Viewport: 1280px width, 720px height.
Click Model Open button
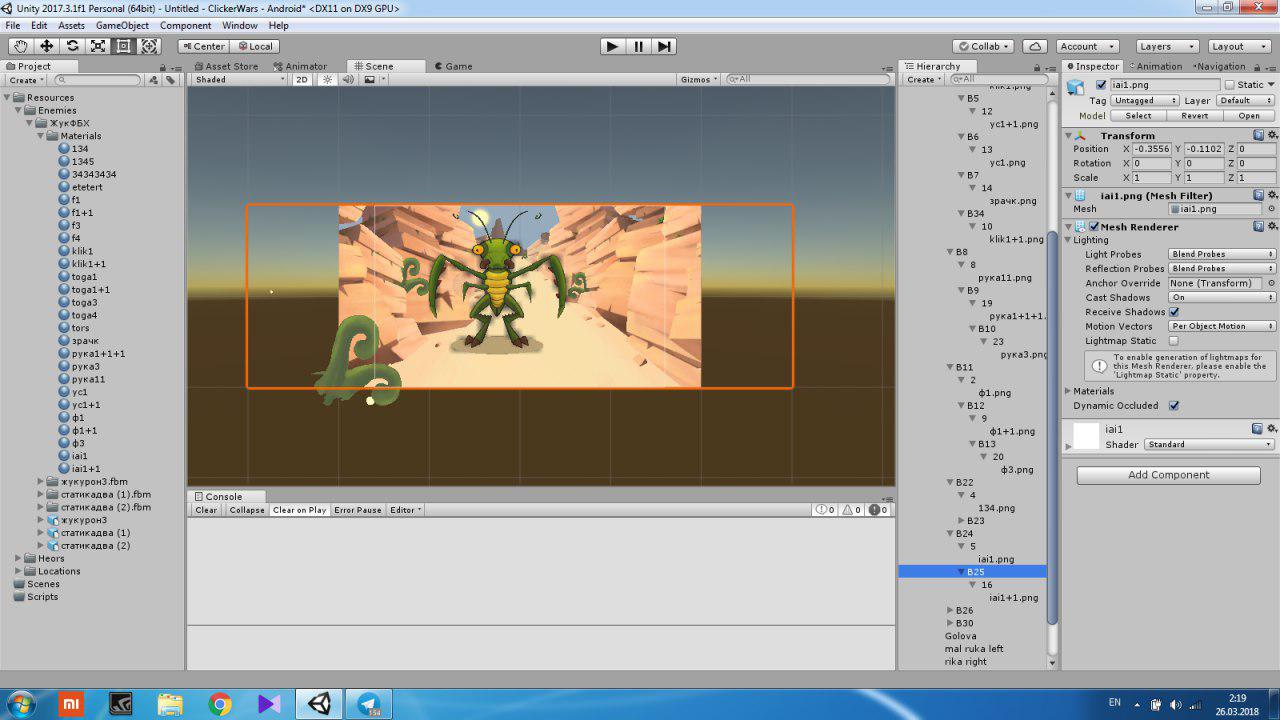point(1249,115)
